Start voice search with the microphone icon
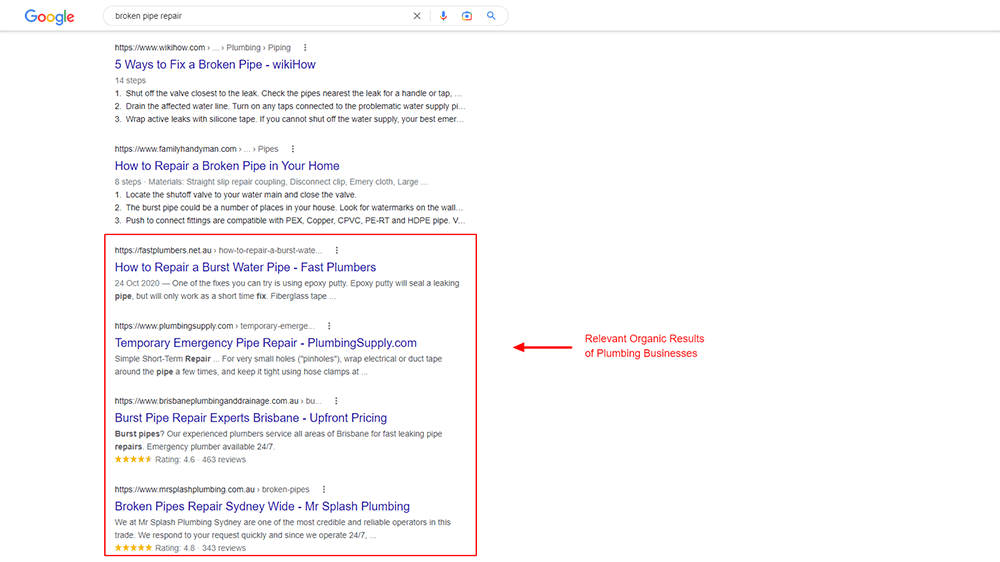1000x562 pixels. pyautogui.click(x=443, y=16)
